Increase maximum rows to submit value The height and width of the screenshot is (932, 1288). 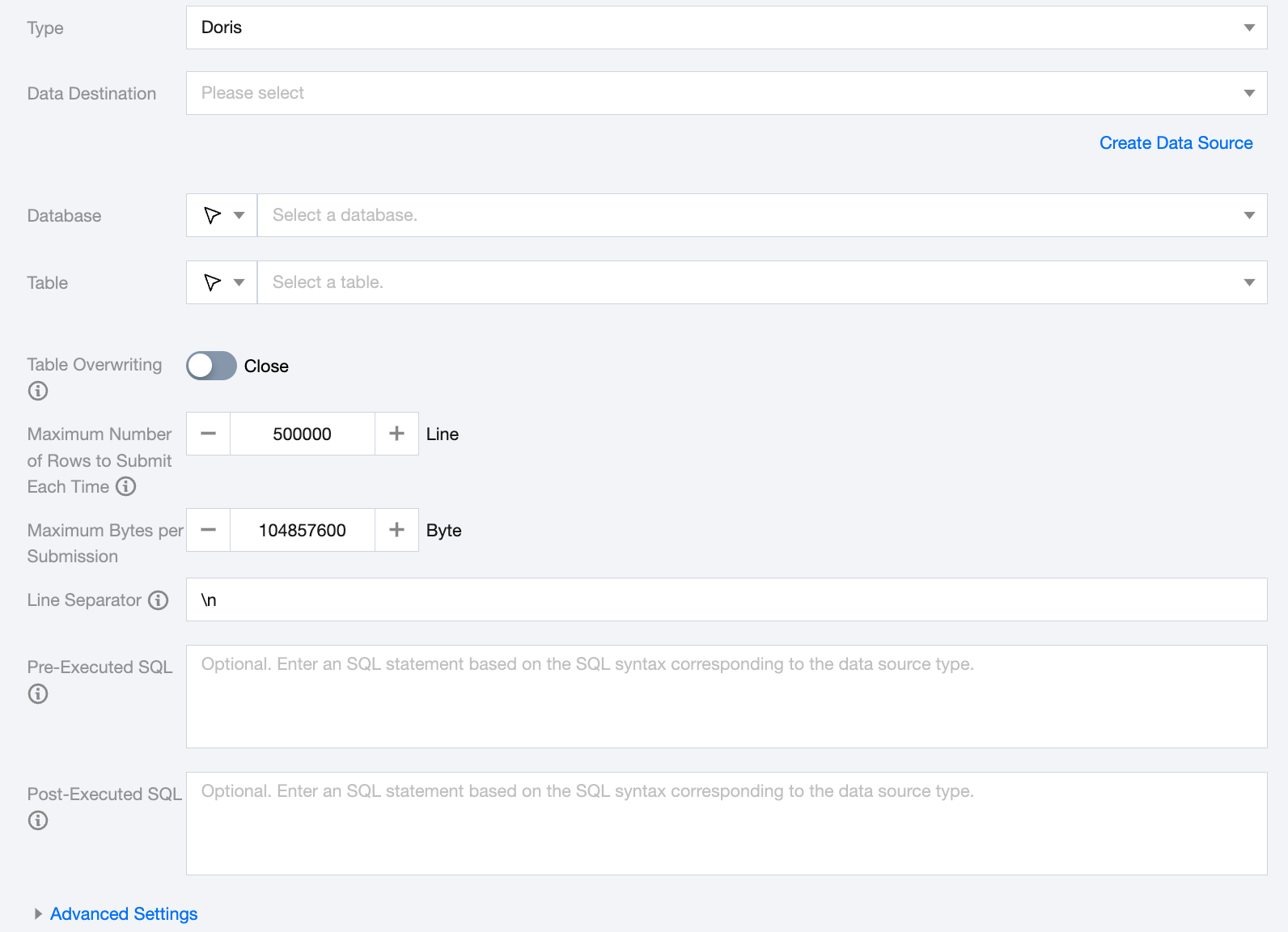point(396,434)
